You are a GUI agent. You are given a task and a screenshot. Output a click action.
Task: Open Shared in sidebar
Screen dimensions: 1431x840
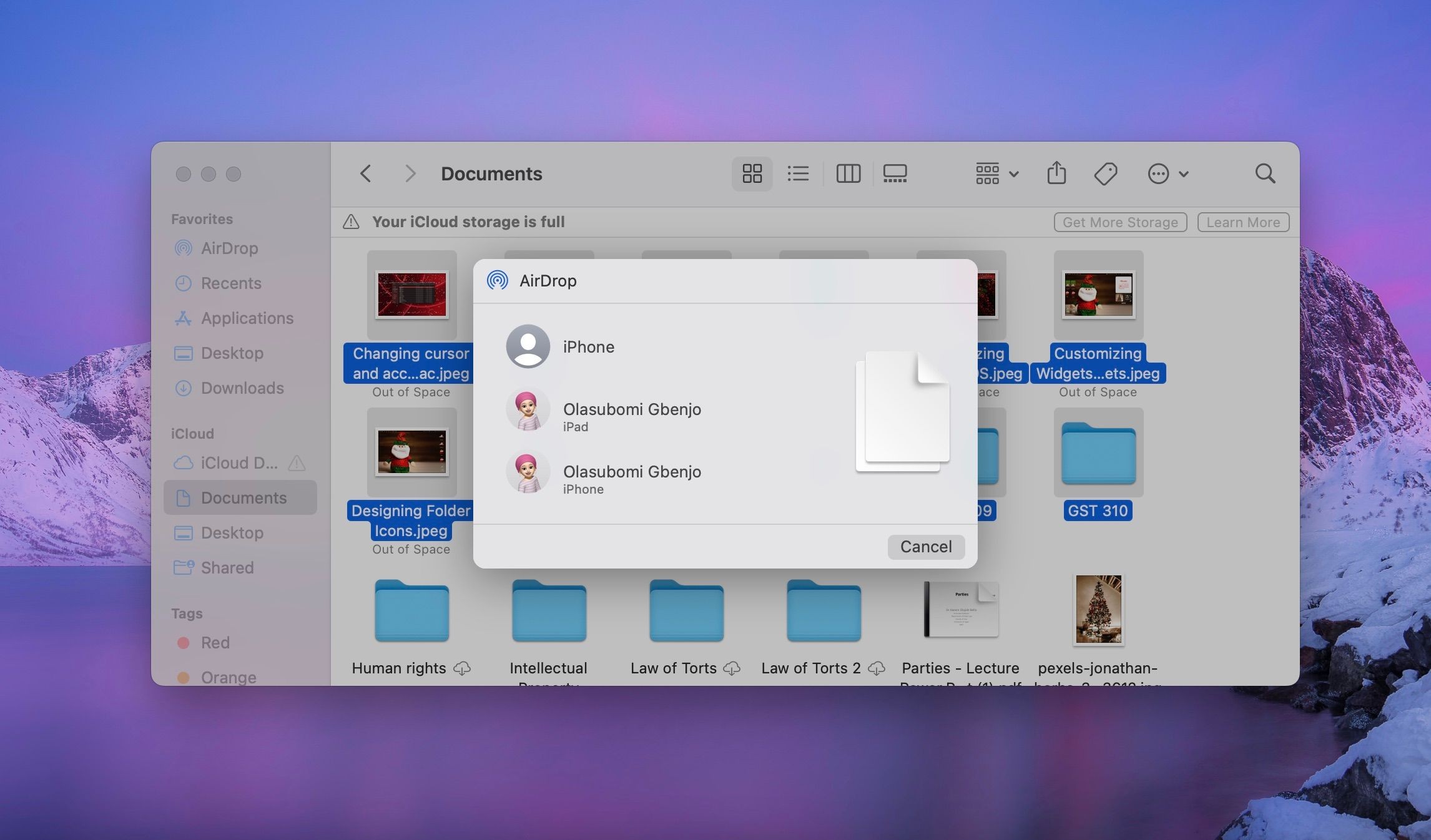coord(240,567)
